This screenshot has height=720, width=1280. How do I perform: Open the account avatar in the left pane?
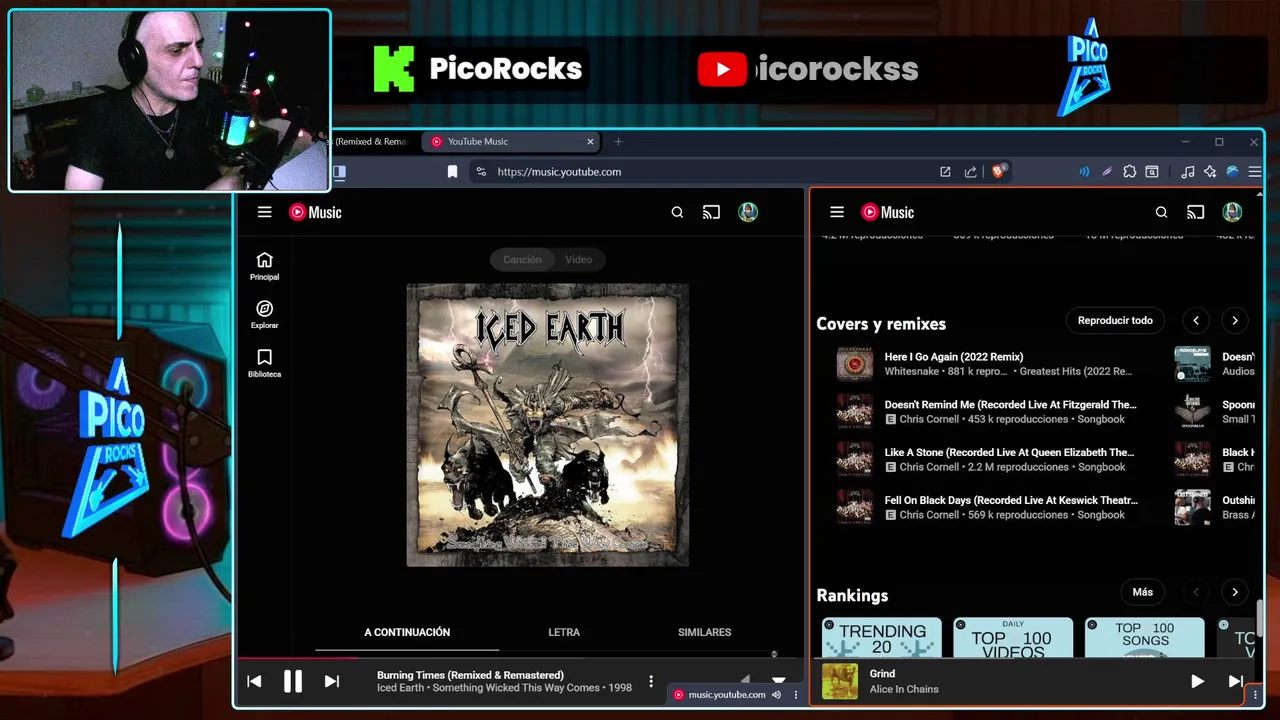(748, 212)
